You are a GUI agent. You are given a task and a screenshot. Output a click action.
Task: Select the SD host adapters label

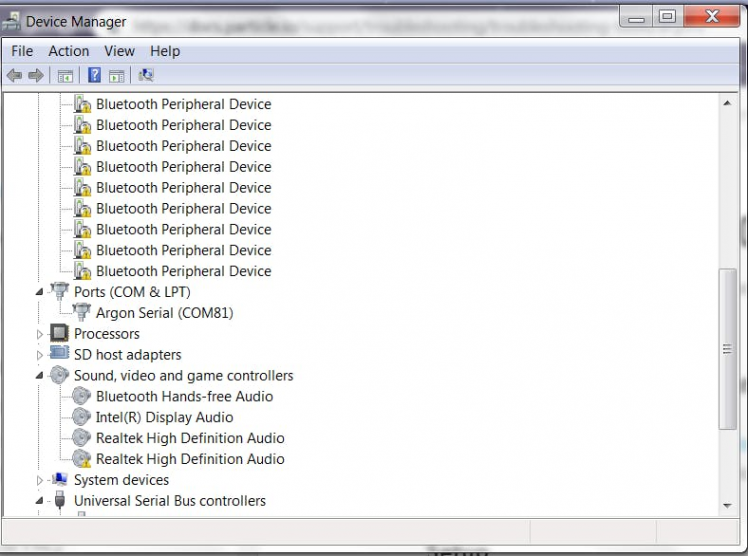[128, 355]
